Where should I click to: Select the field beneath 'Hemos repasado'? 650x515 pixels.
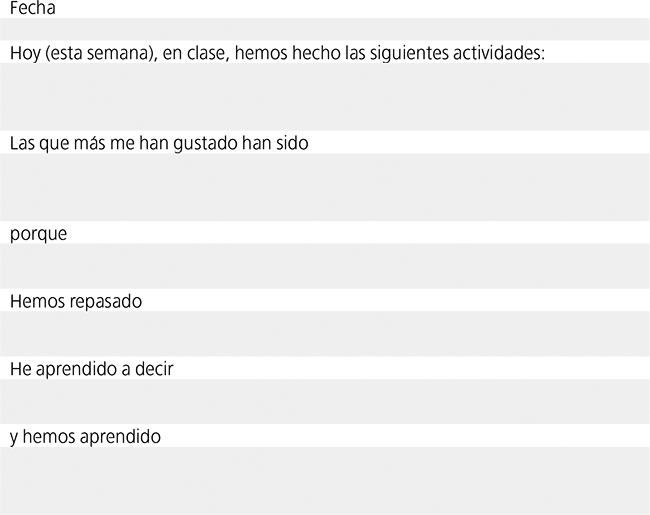[325, 333]
